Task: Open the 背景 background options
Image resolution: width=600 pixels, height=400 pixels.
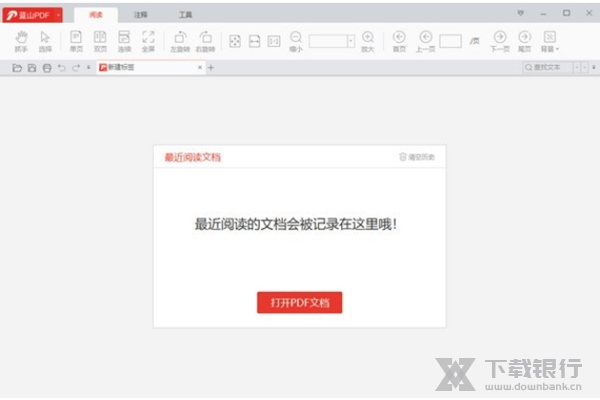Action: [550, 41]
